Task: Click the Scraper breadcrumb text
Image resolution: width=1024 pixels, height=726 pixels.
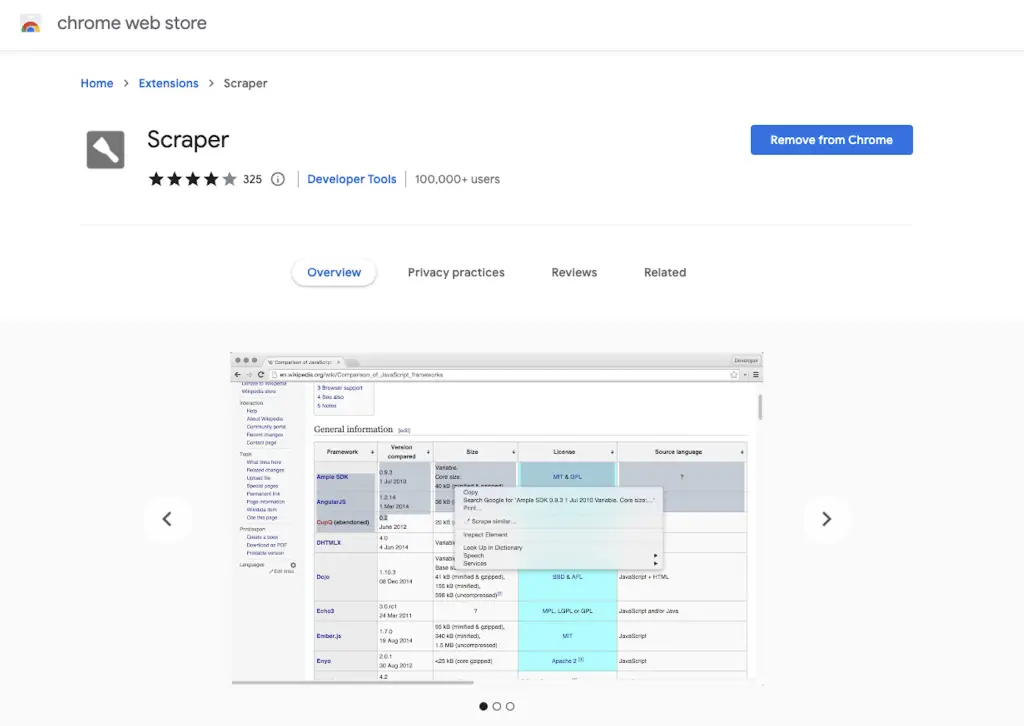Action: pyautogui.click(x=246, y=83)
